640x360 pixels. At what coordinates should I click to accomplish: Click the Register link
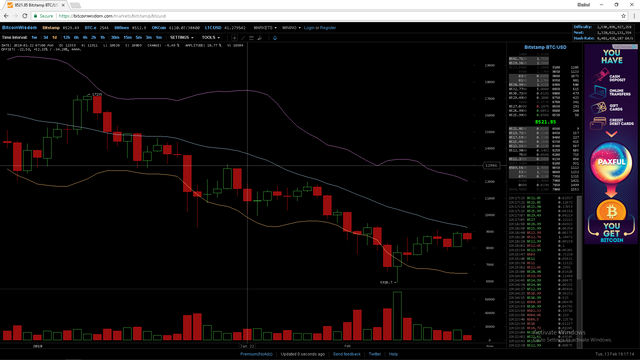point(328,28)
